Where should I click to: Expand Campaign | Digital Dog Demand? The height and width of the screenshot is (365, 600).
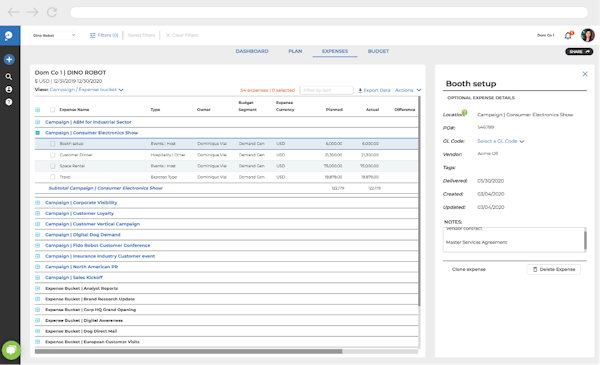[38, 235]
